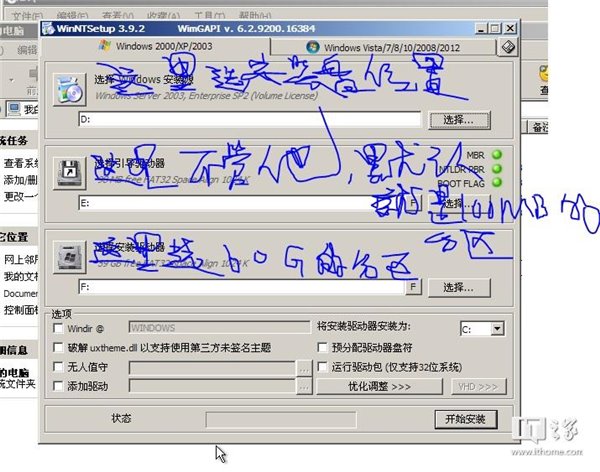Screen dimensions: 600x472
Task: Click the BOOT FLAG green status light
Action: (497, 183)
